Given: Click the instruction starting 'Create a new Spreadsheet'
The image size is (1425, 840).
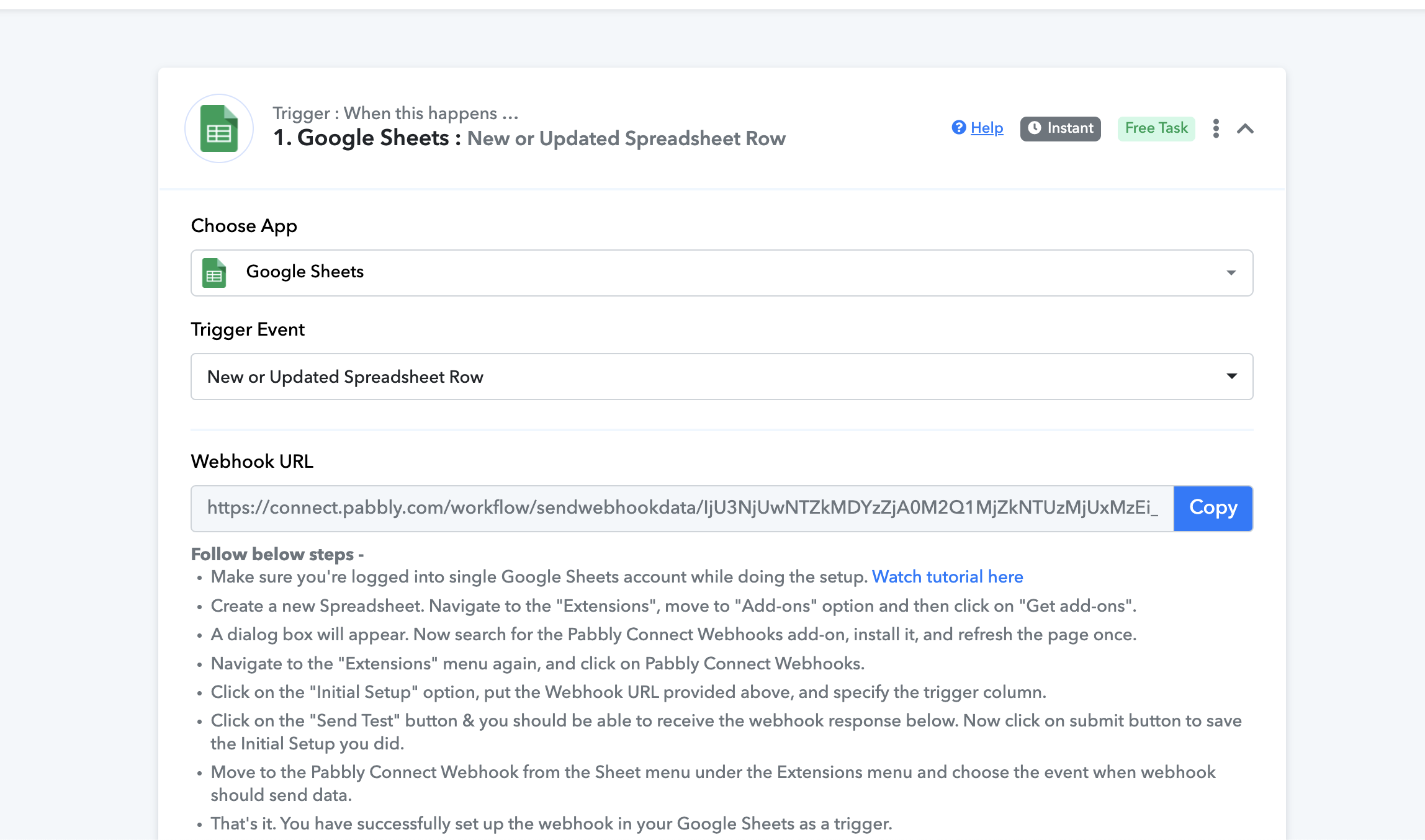Looking at the screenshot, I should pos(674,605).
